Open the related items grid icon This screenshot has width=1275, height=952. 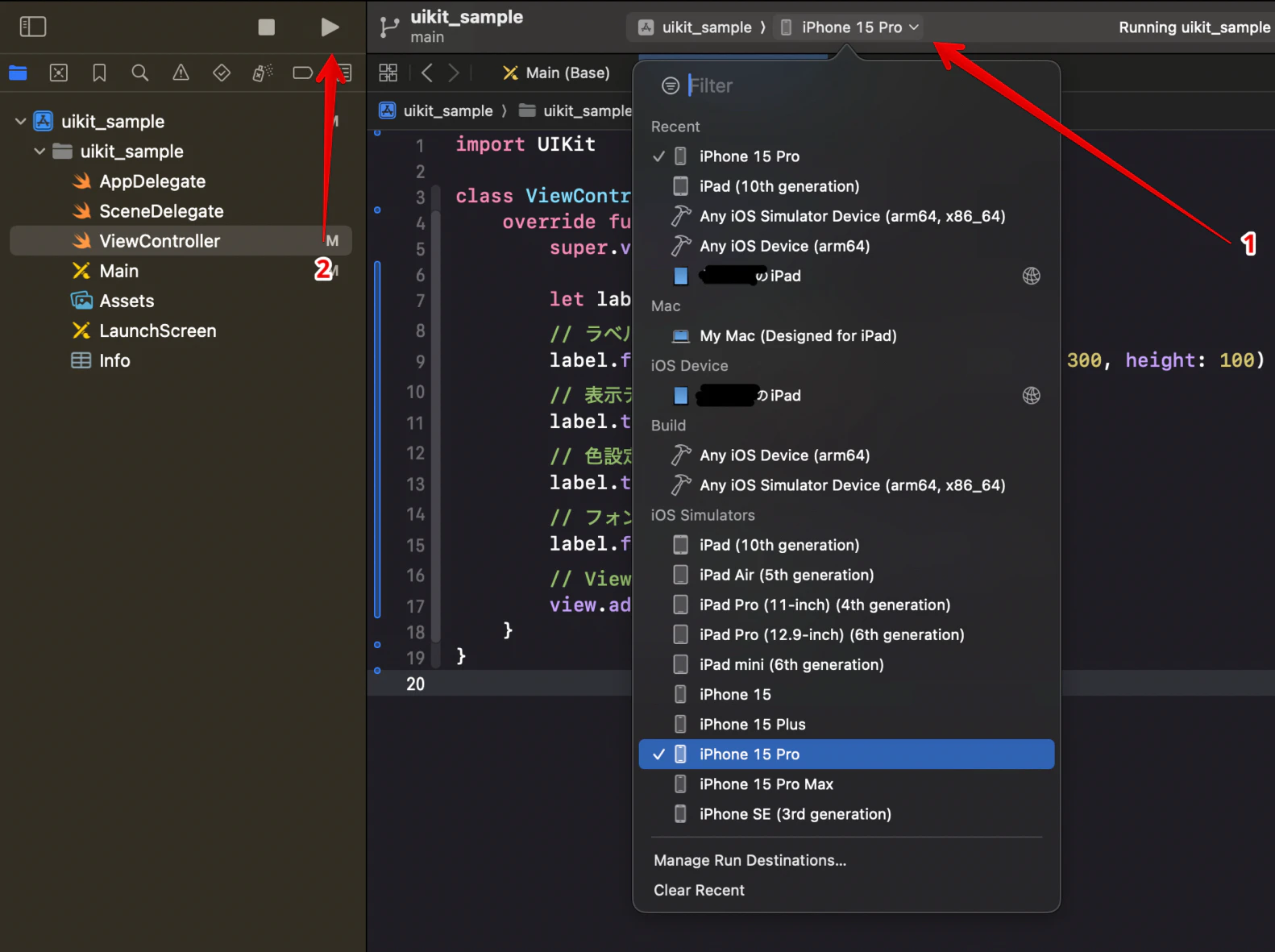[x=388, y=73]
